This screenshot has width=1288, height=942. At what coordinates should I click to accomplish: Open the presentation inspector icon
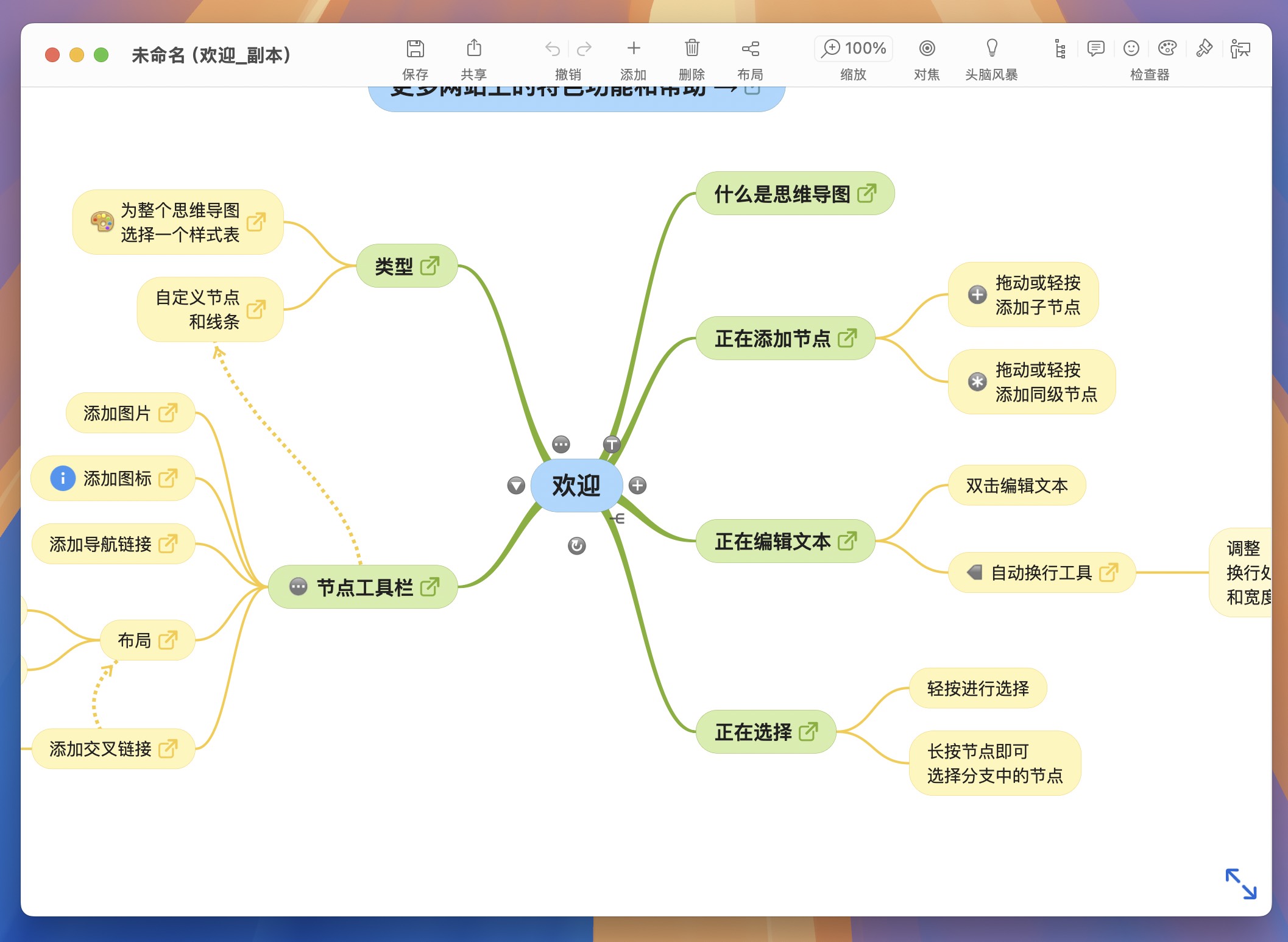[x=1240, y=48]
